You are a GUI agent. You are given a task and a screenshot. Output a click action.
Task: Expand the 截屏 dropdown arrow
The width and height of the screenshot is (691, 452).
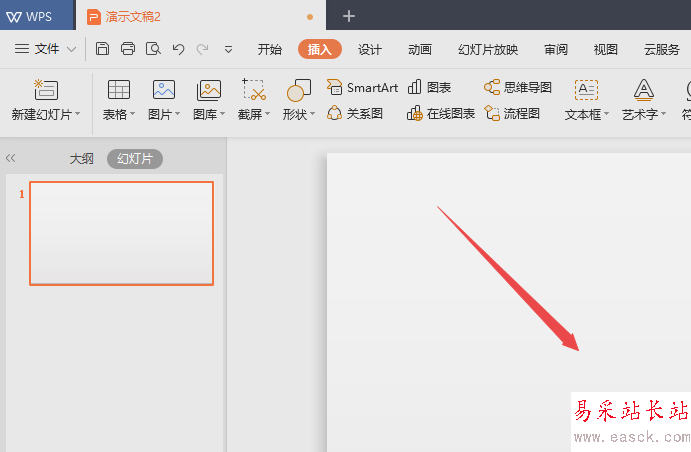click(x=267, y=114)
